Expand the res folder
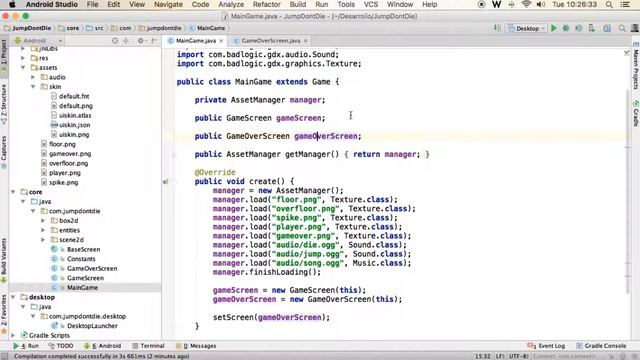Viewport: 640px width, 360px height. tap(23, 58)
